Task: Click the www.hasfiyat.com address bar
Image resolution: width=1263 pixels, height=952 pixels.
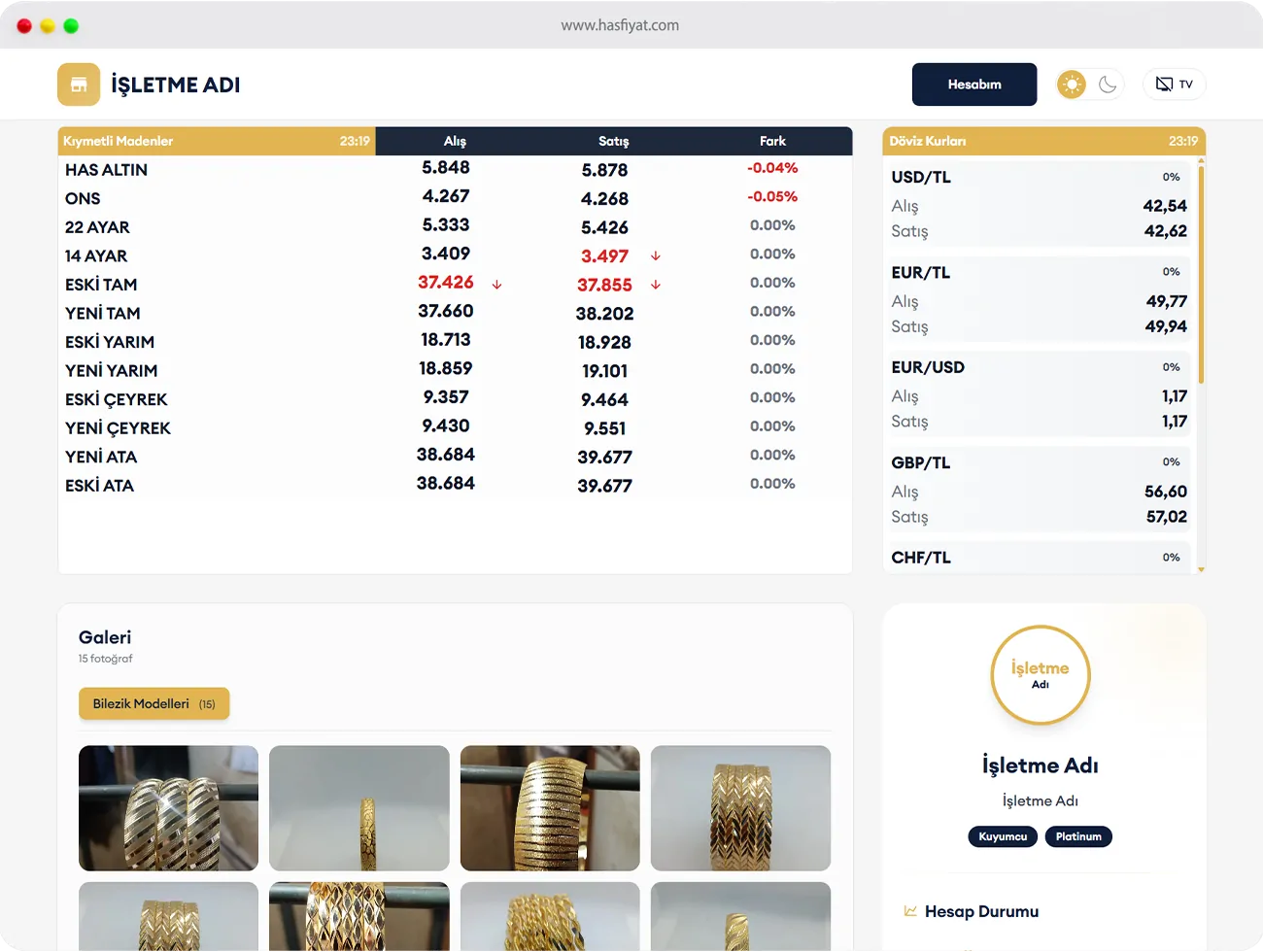Action: pyautogui.click(x=620, y=25)
